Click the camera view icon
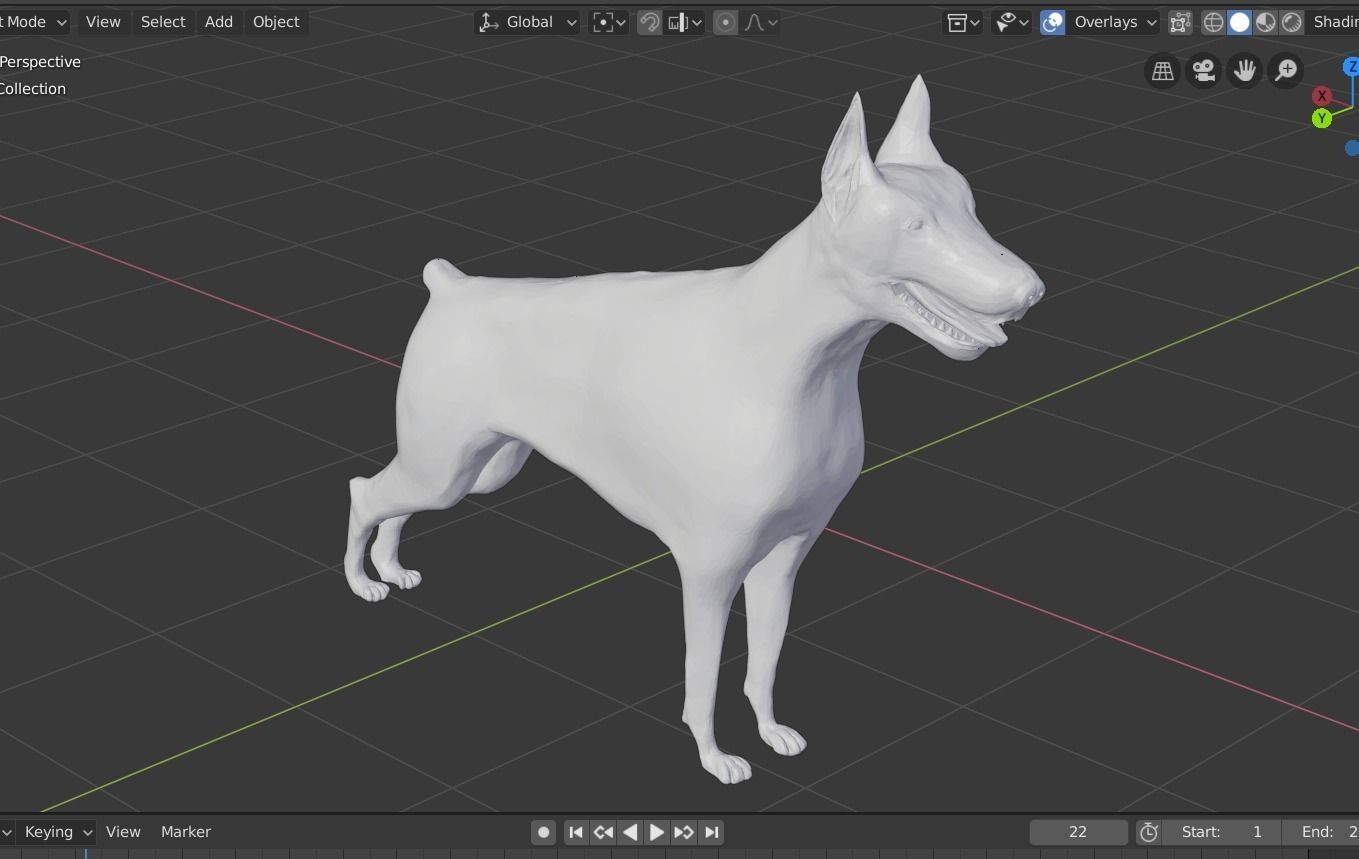Screen dimensions: 1359x859 pos(1204,71)
